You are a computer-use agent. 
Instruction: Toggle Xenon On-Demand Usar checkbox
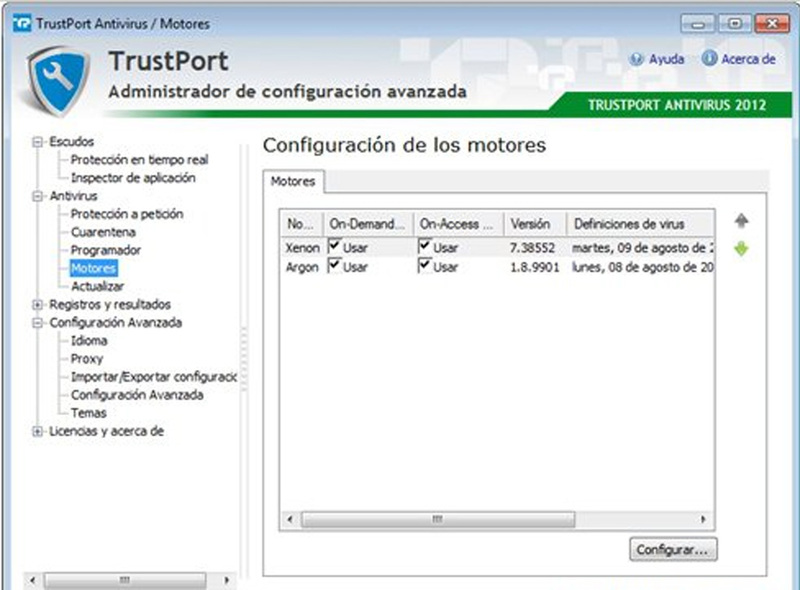click(x=334, y=246)
